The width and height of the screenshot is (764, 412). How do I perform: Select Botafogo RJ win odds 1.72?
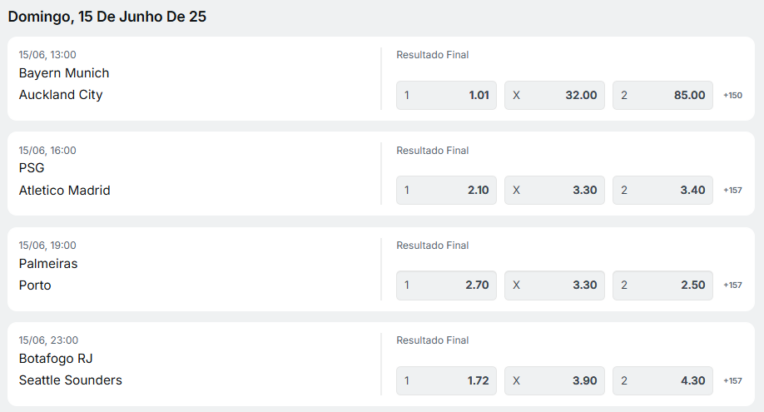[446, 380]
